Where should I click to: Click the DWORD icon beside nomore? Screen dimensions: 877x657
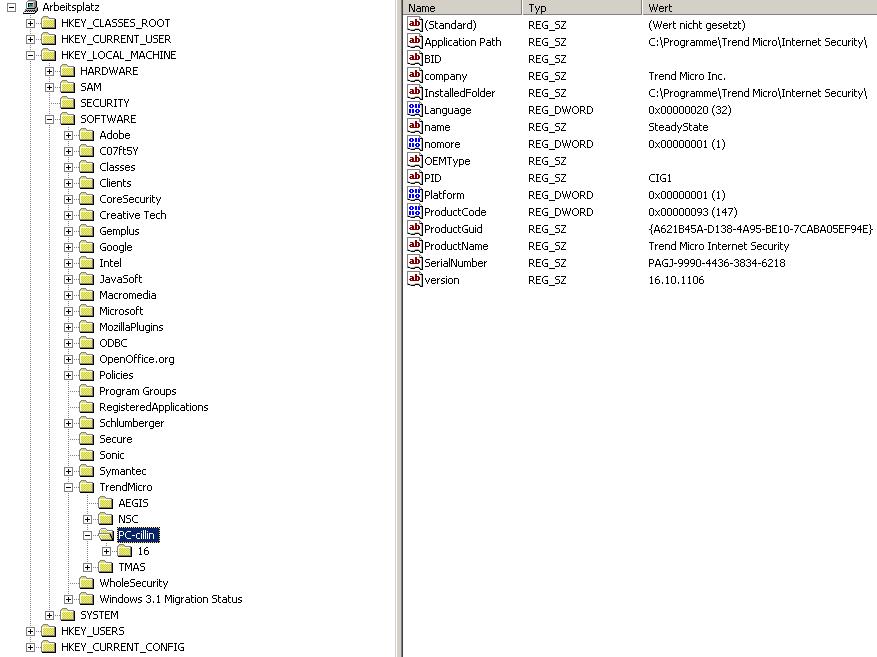(x=414, y=143)
